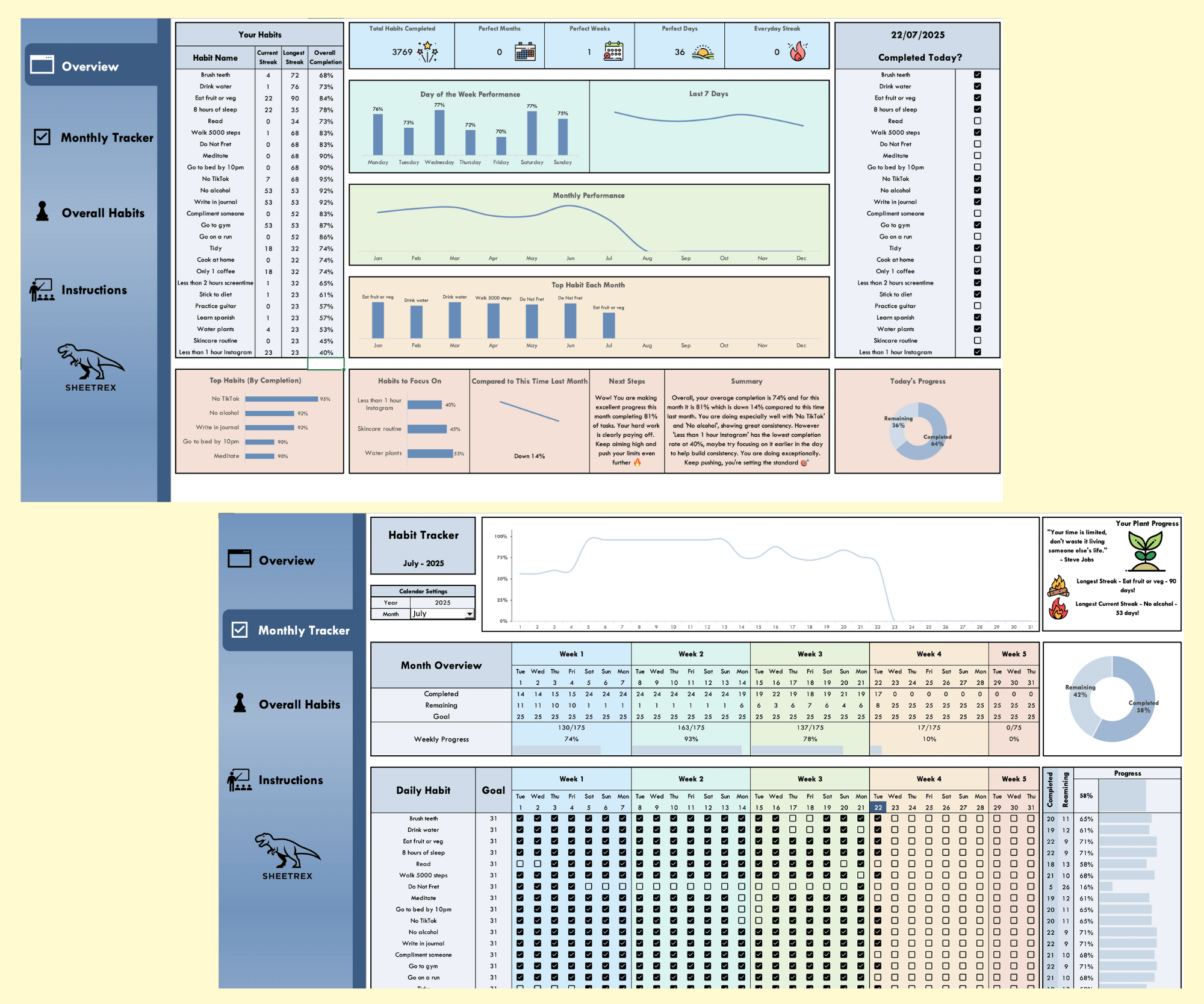Go to Overview in the lower sidebar
The image size is (1204, 1004).
pyautogui.click(x=272, y=560)
